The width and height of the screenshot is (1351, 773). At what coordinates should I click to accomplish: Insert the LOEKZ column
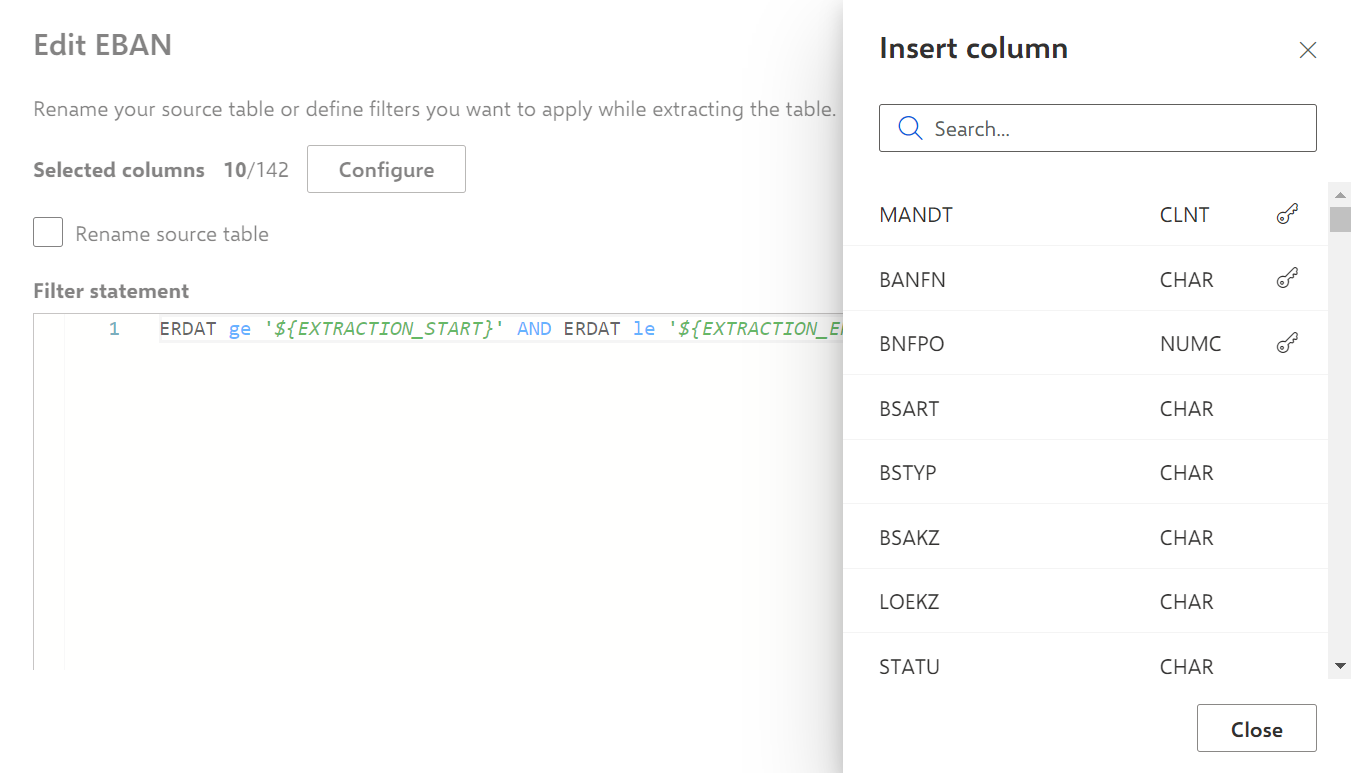[x=1086, y=601]
